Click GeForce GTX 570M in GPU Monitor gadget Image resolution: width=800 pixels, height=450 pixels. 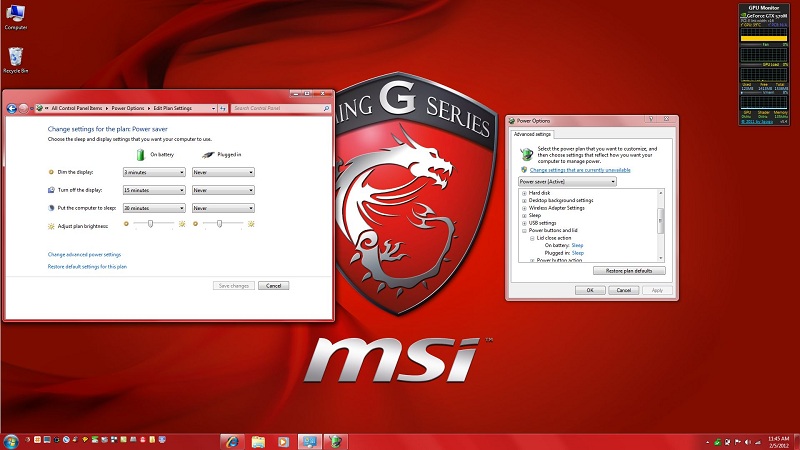[x=767, y=16]
